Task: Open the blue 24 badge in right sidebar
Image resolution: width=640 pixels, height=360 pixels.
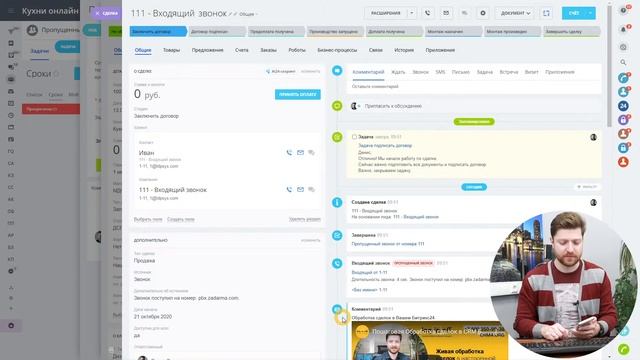Action: tap(623, 106)
